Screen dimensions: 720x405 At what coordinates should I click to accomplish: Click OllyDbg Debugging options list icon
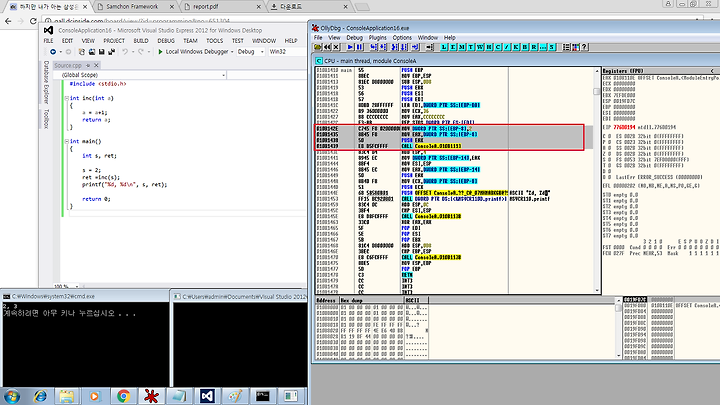click(566, 47)
